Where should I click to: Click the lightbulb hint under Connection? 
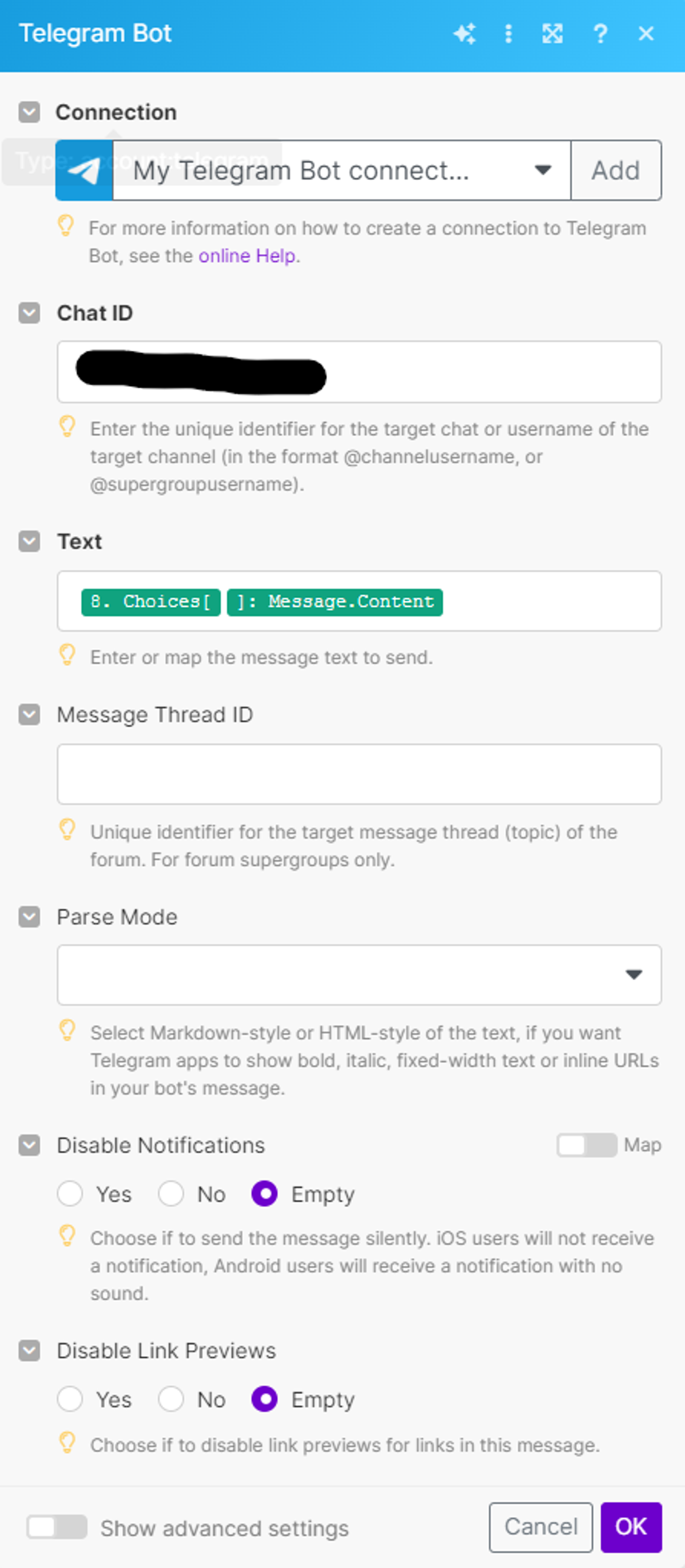[66, 226]
